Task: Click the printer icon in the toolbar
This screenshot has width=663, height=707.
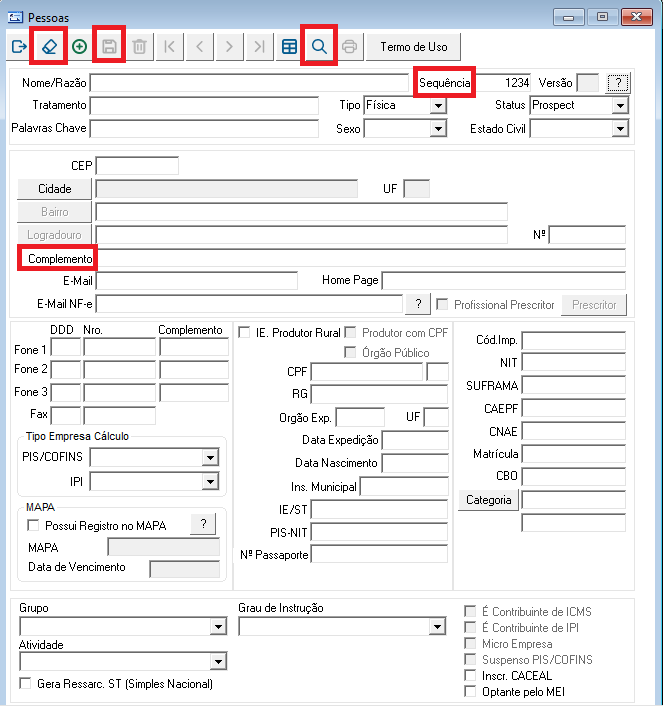Action: pyautogui.click(x=349, y=46)
